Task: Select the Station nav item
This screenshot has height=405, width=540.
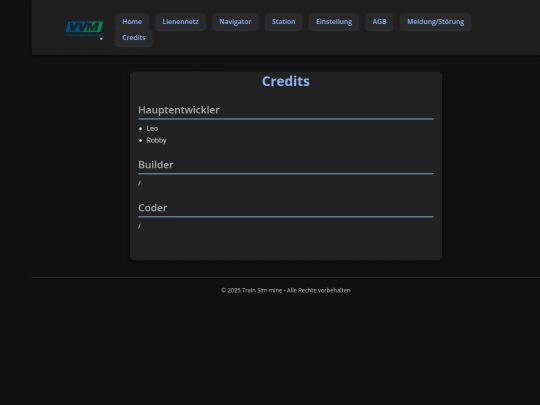Action: (283, 22)
